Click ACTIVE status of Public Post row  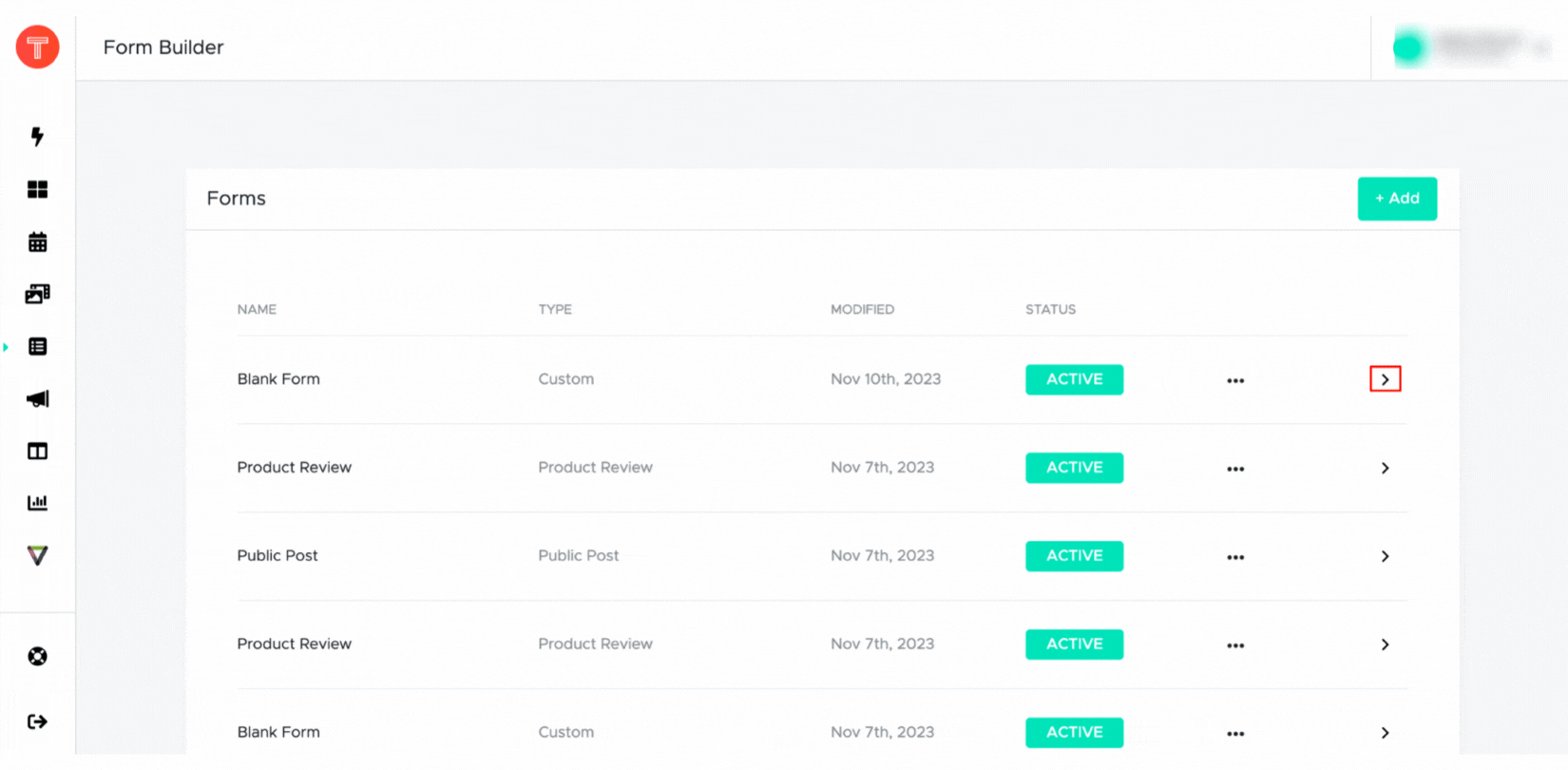1074,556
